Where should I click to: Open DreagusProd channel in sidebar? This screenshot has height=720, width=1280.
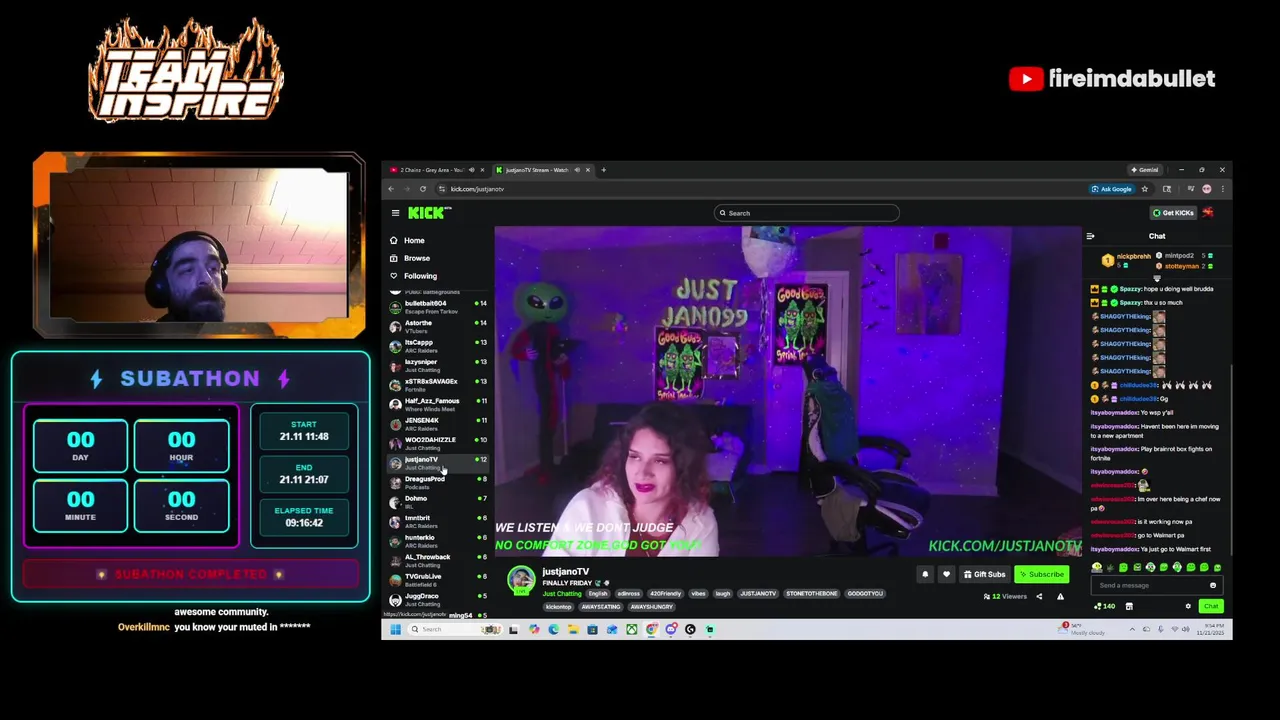437,483
